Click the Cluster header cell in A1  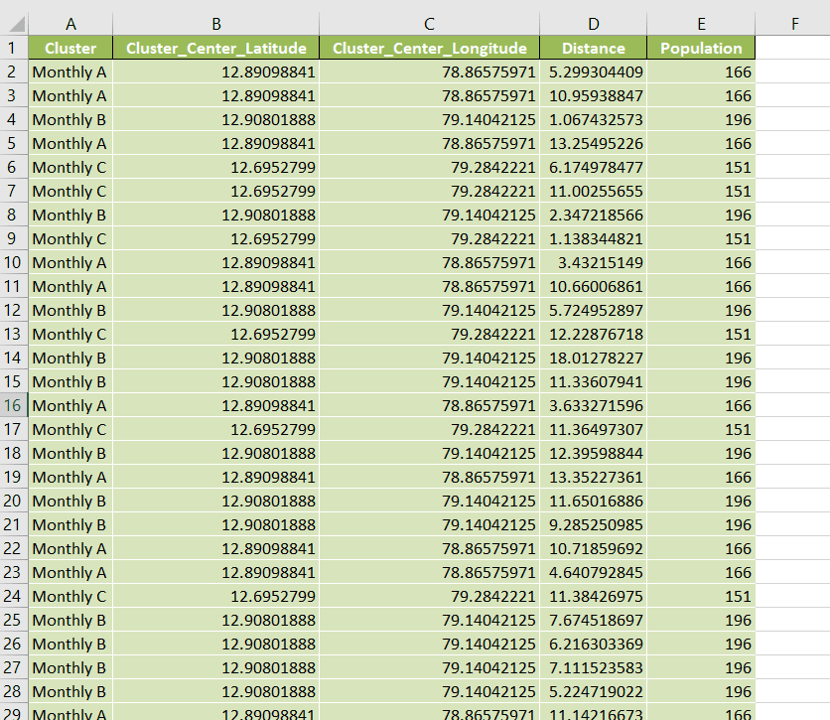(70, 47)
